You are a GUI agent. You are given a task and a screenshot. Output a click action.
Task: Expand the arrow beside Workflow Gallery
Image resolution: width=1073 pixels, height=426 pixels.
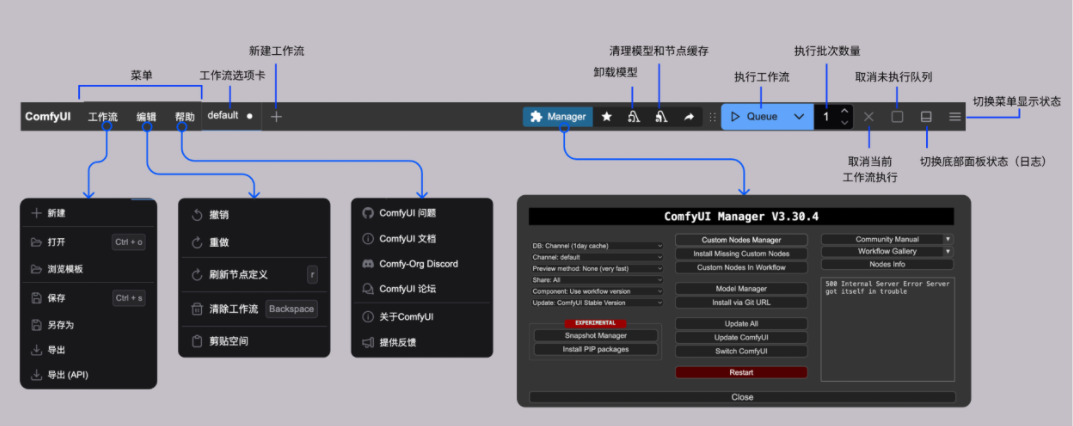(x=948, y=252)
